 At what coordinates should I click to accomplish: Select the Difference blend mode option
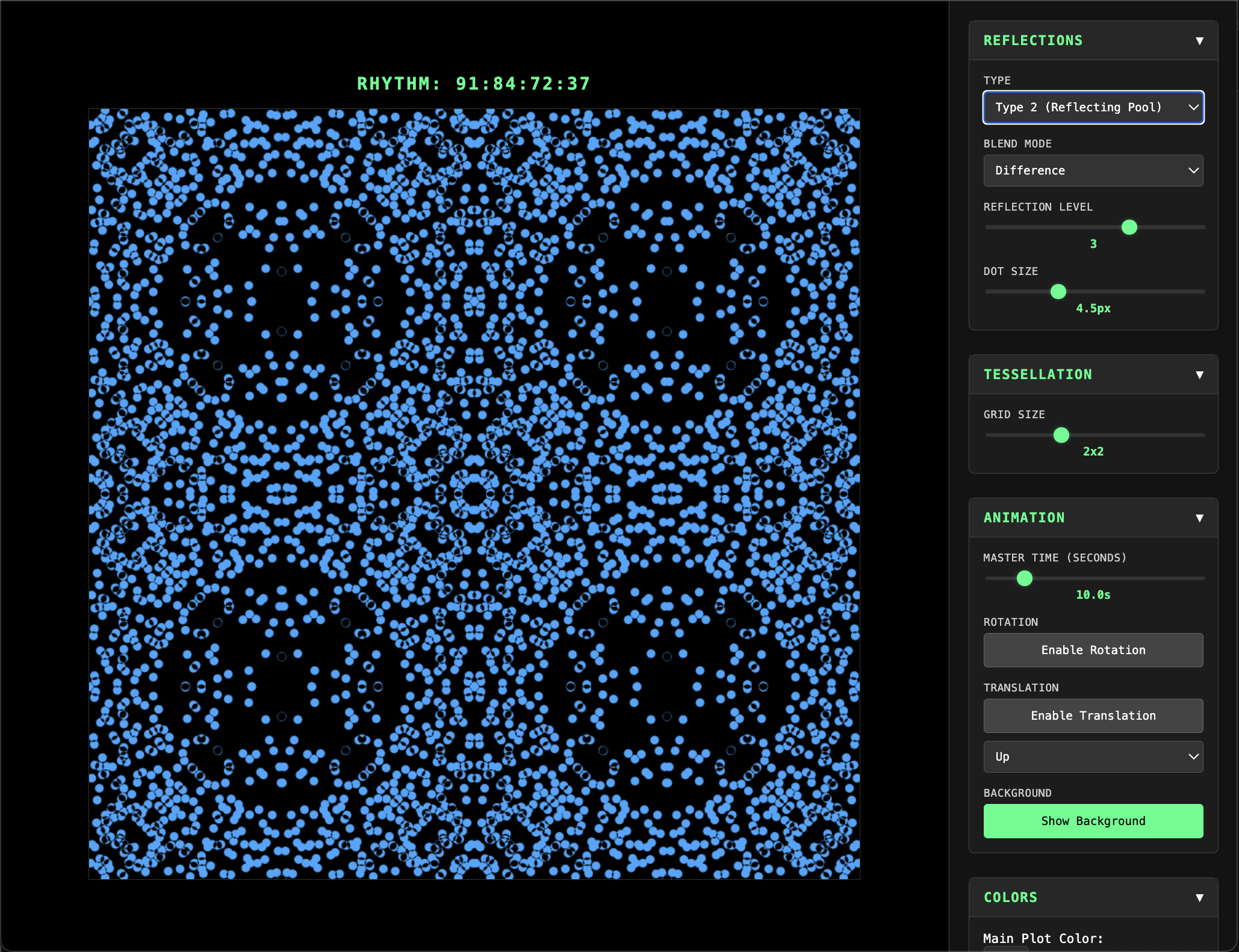pyautogui.click(x=1093, y=170)
